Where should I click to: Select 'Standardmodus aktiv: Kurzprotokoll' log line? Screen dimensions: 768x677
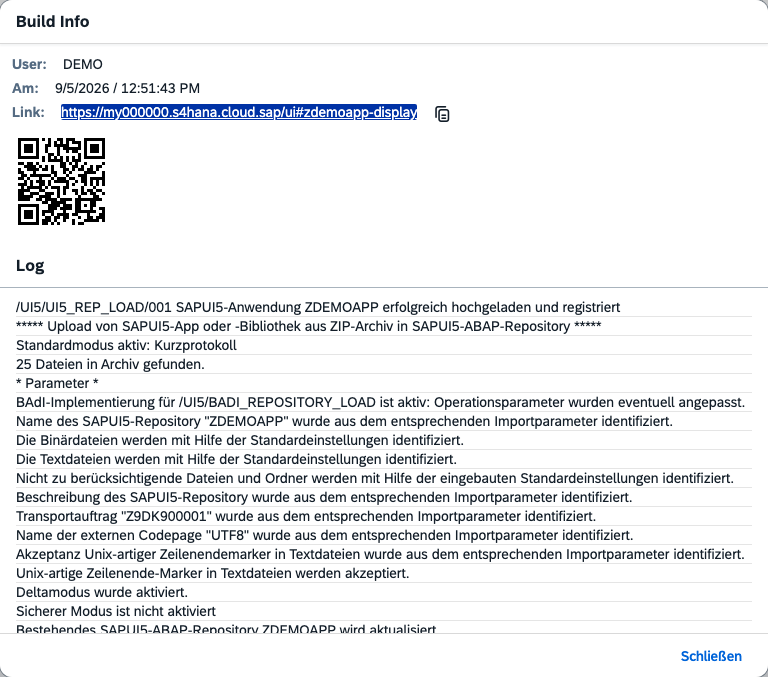click(384, 345)
